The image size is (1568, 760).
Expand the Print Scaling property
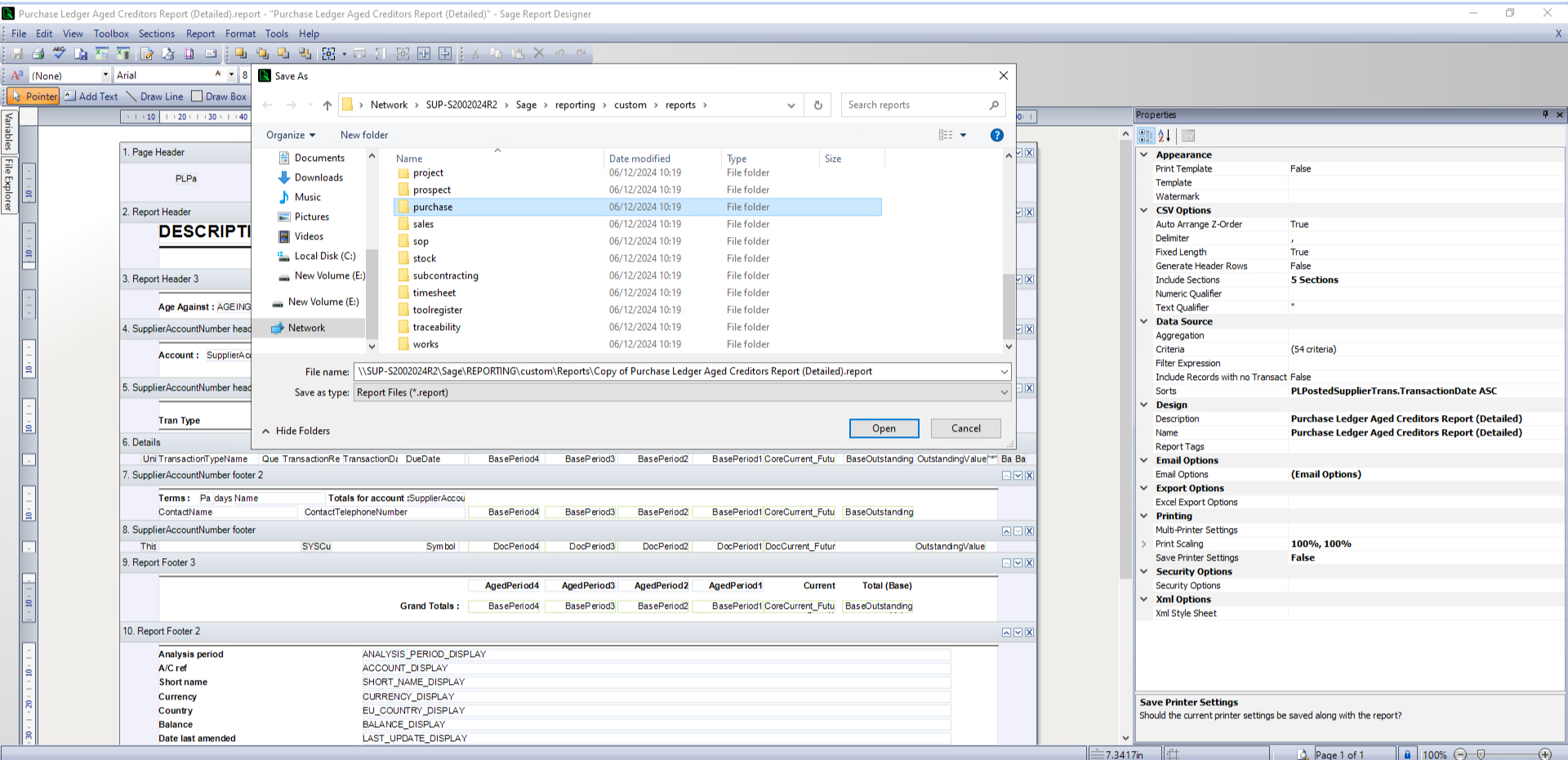(x=1144, y=543)
